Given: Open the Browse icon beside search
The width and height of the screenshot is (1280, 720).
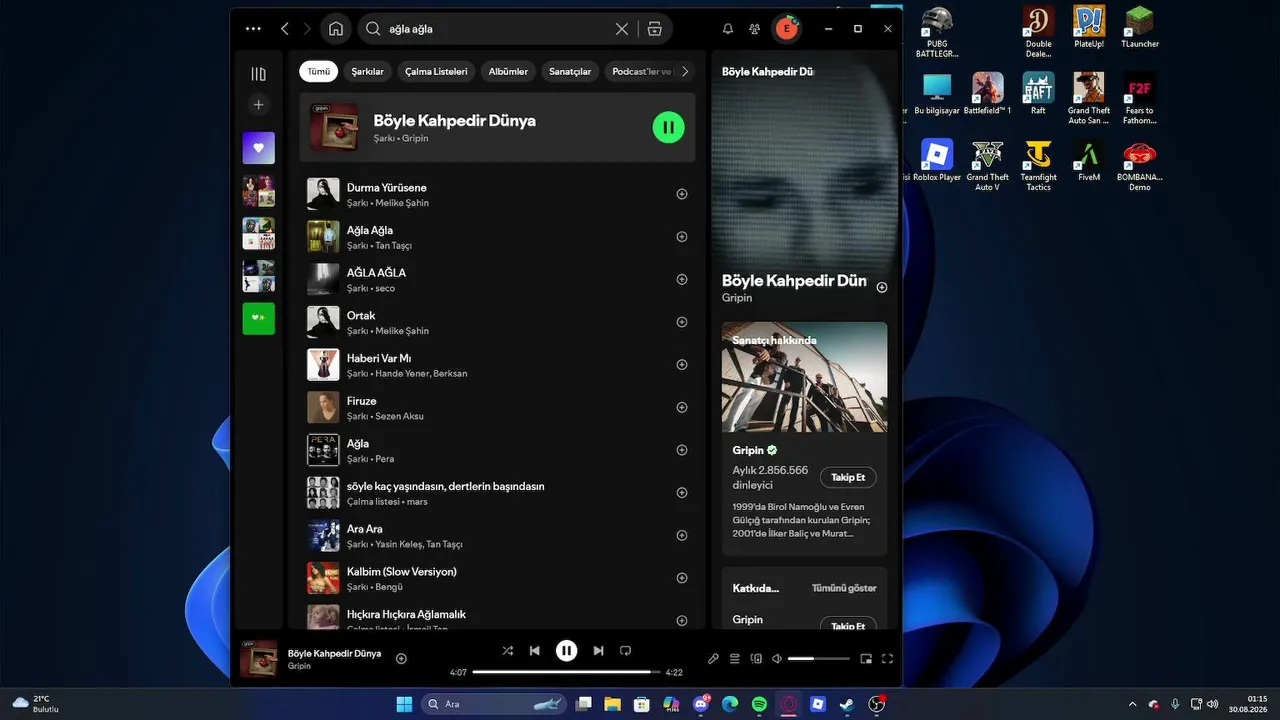Looking at the screenshot, I should 655,29.
